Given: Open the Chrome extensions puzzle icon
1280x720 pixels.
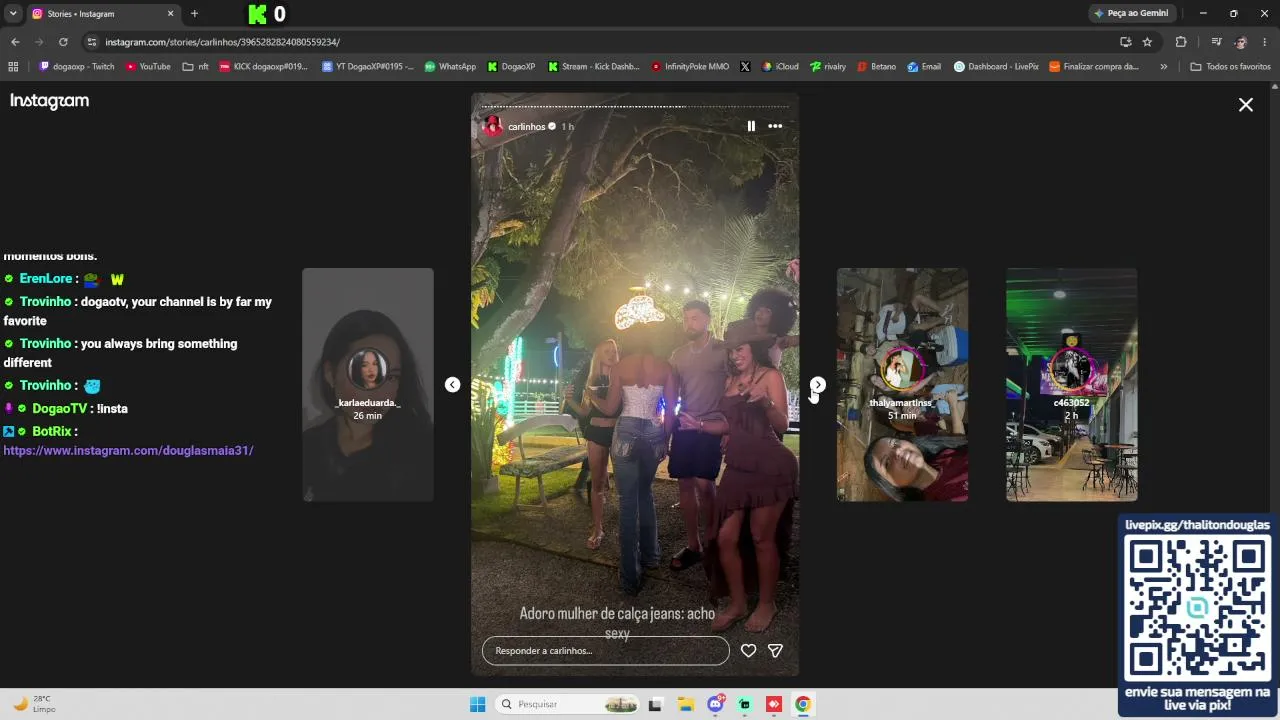Looking at the screenshot, I should click(x=1181, y=42).
